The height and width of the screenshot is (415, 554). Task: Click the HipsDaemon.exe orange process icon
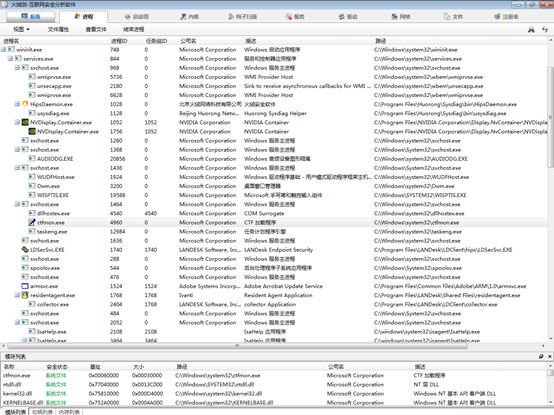click(25, 104)
